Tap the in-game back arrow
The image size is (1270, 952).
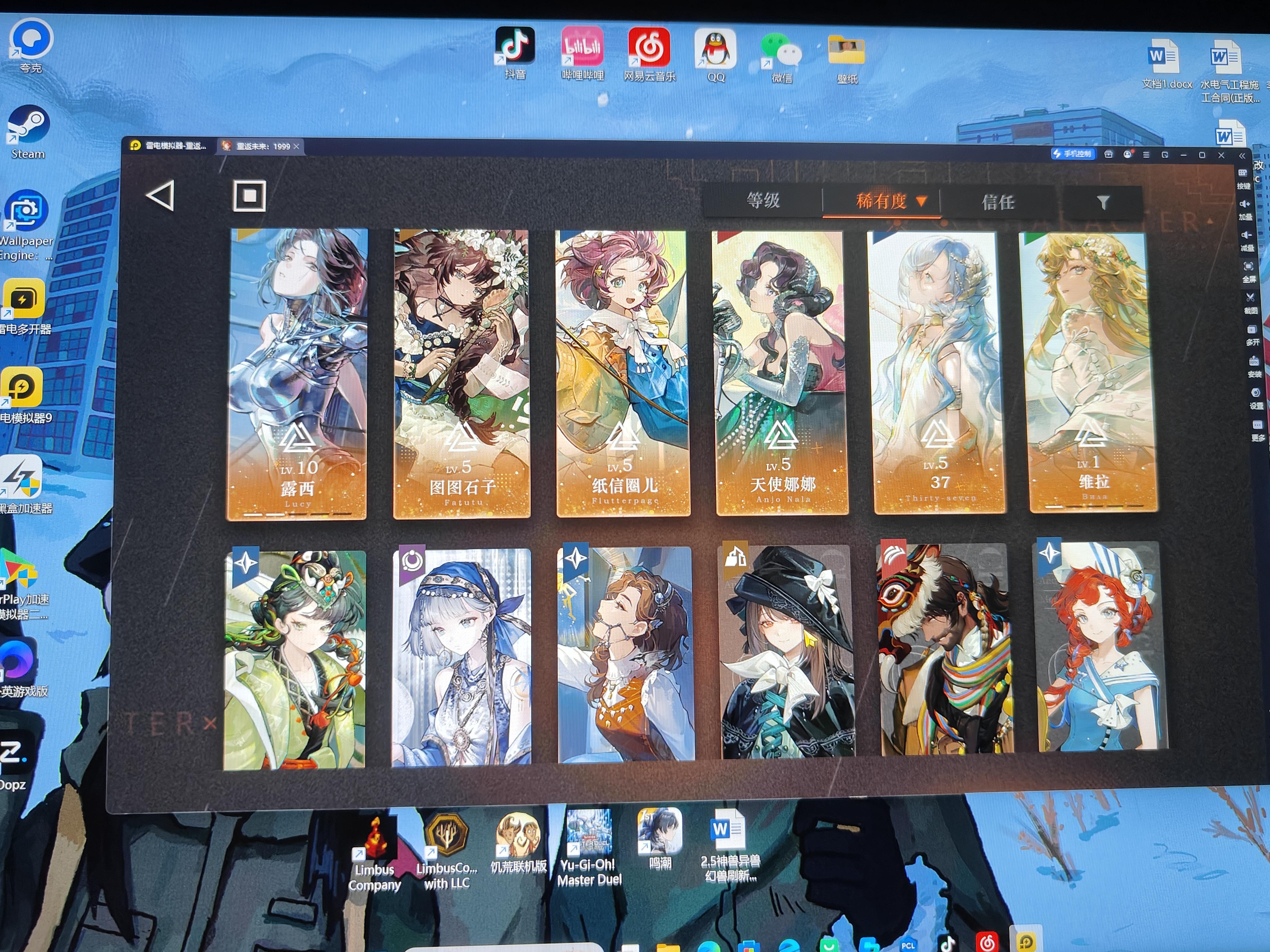(x=161, y=196)
